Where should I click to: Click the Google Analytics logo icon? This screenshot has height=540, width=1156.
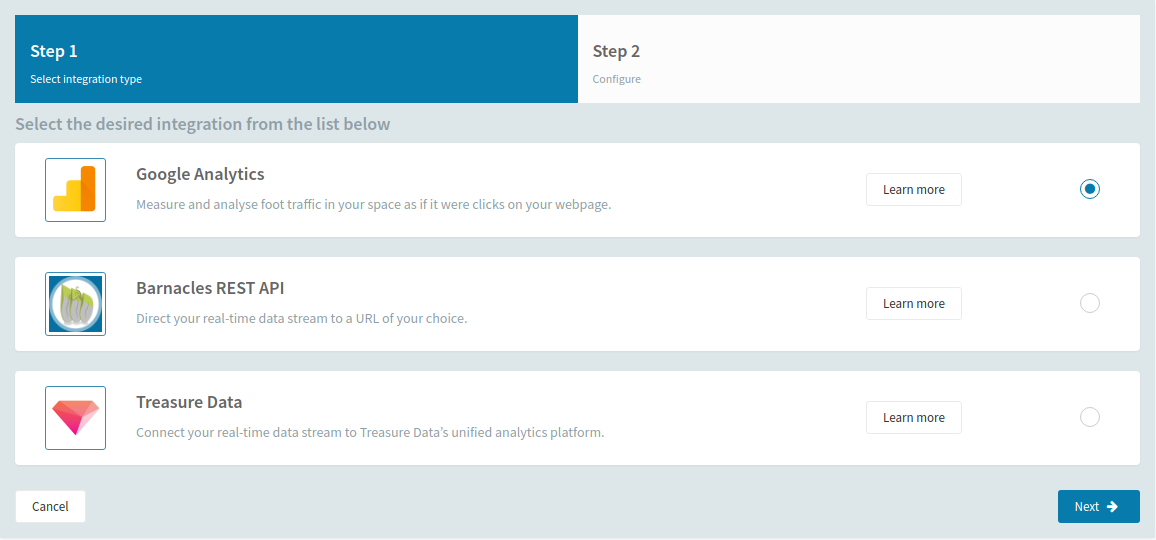[x=75, y=190]
